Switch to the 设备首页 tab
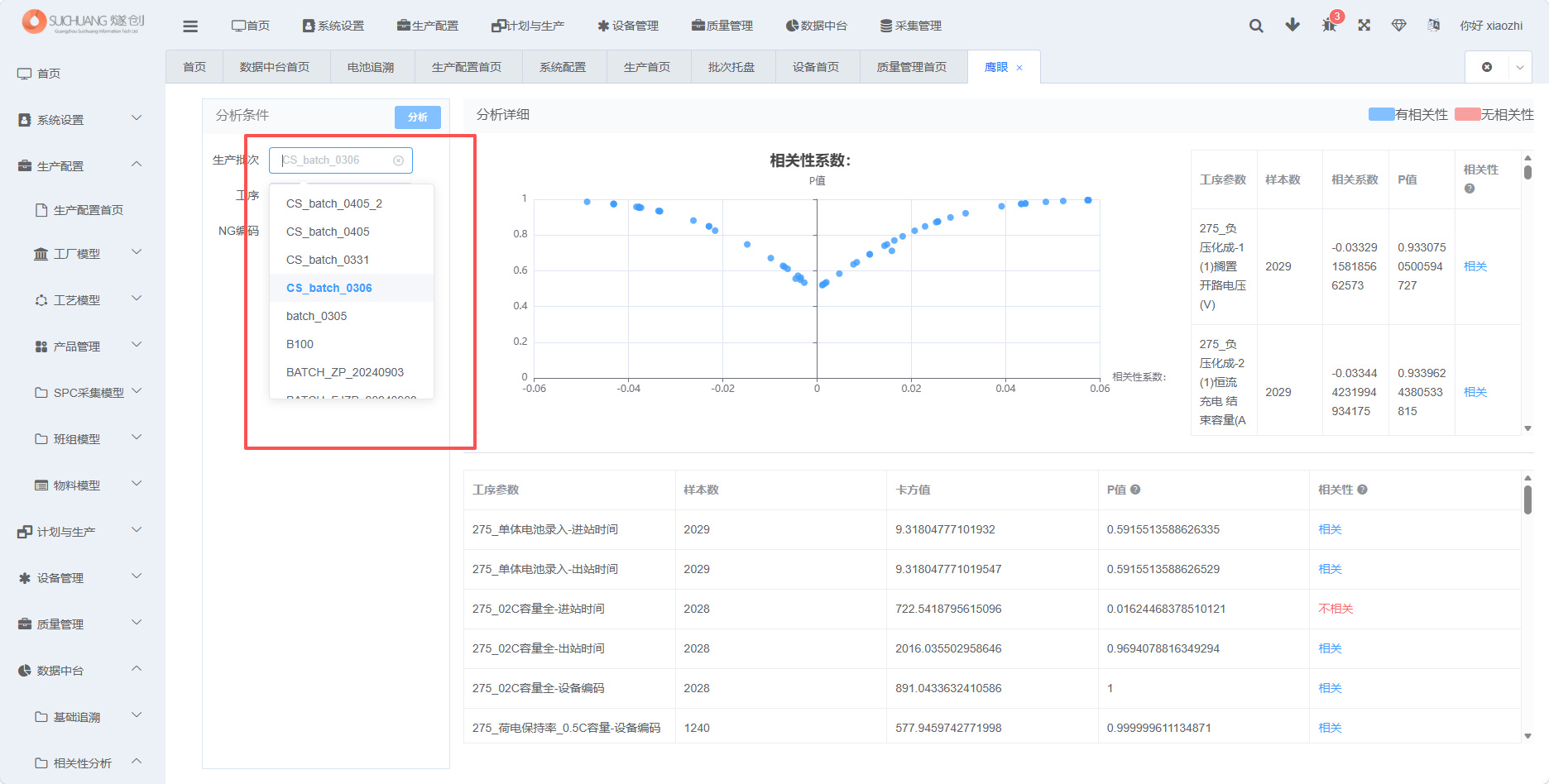This screenshot has width=1549, height=784. pos(816,67)
